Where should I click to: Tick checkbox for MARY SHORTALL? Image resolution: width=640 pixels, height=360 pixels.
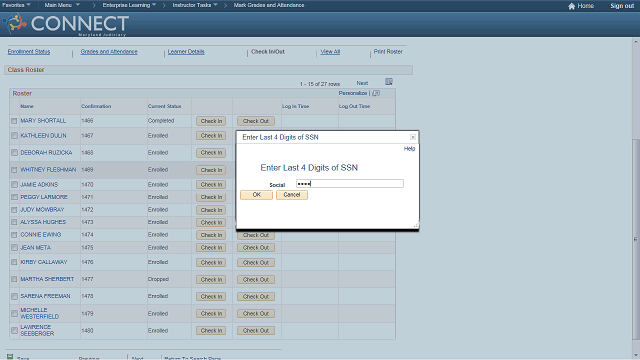tap(14, 121)
